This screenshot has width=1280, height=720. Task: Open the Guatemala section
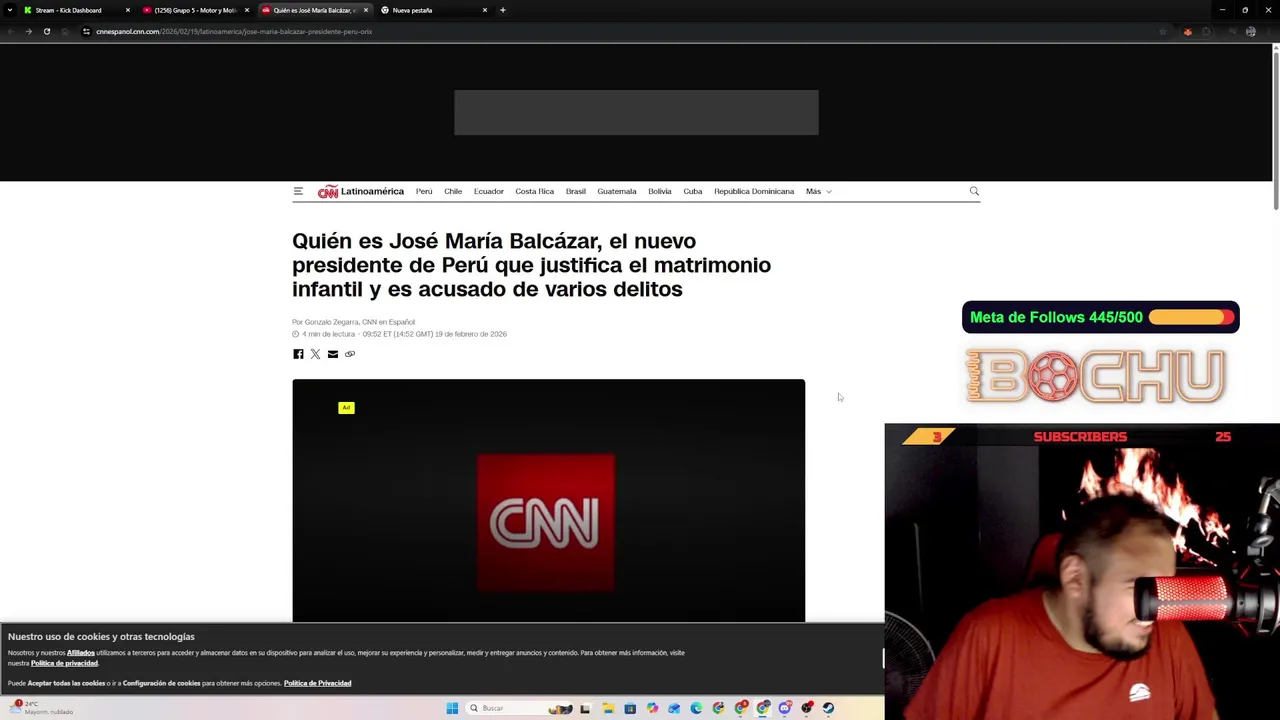point(617,191)
